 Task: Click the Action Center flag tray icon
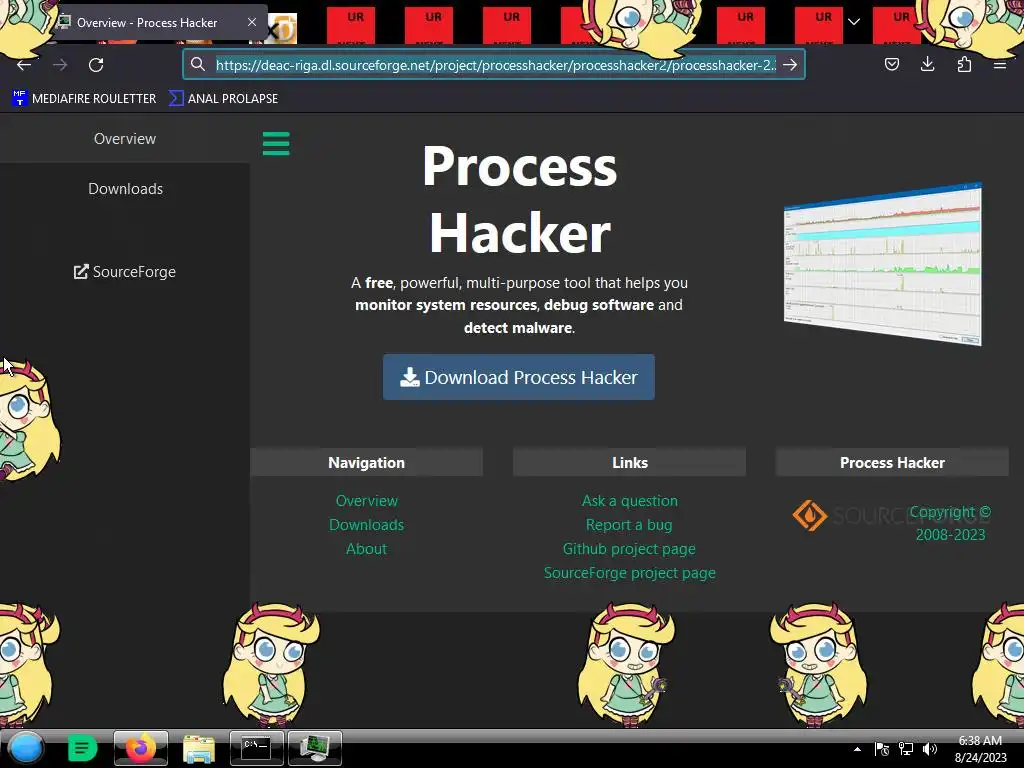pyautogui.click(x=882, y=749)
